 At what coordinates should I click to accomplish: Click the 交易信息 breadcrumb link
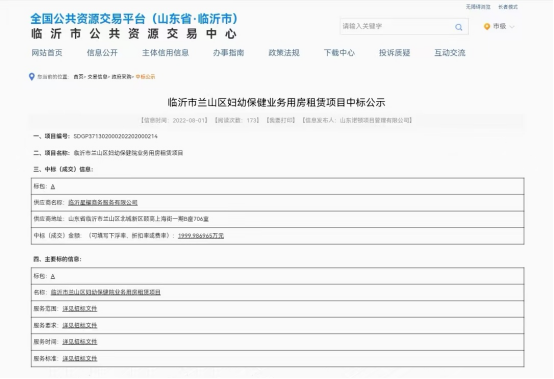pos(97,77)
